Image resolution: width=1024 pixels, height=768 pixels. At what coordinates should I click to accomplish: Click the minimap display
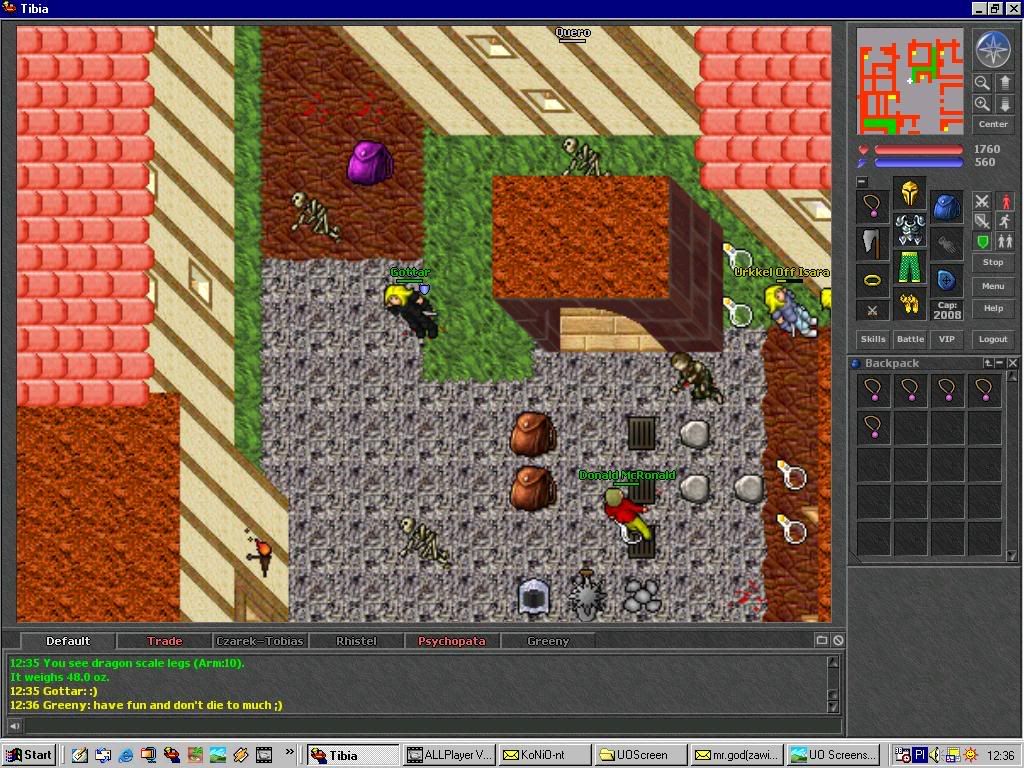(x=910, y=81)
